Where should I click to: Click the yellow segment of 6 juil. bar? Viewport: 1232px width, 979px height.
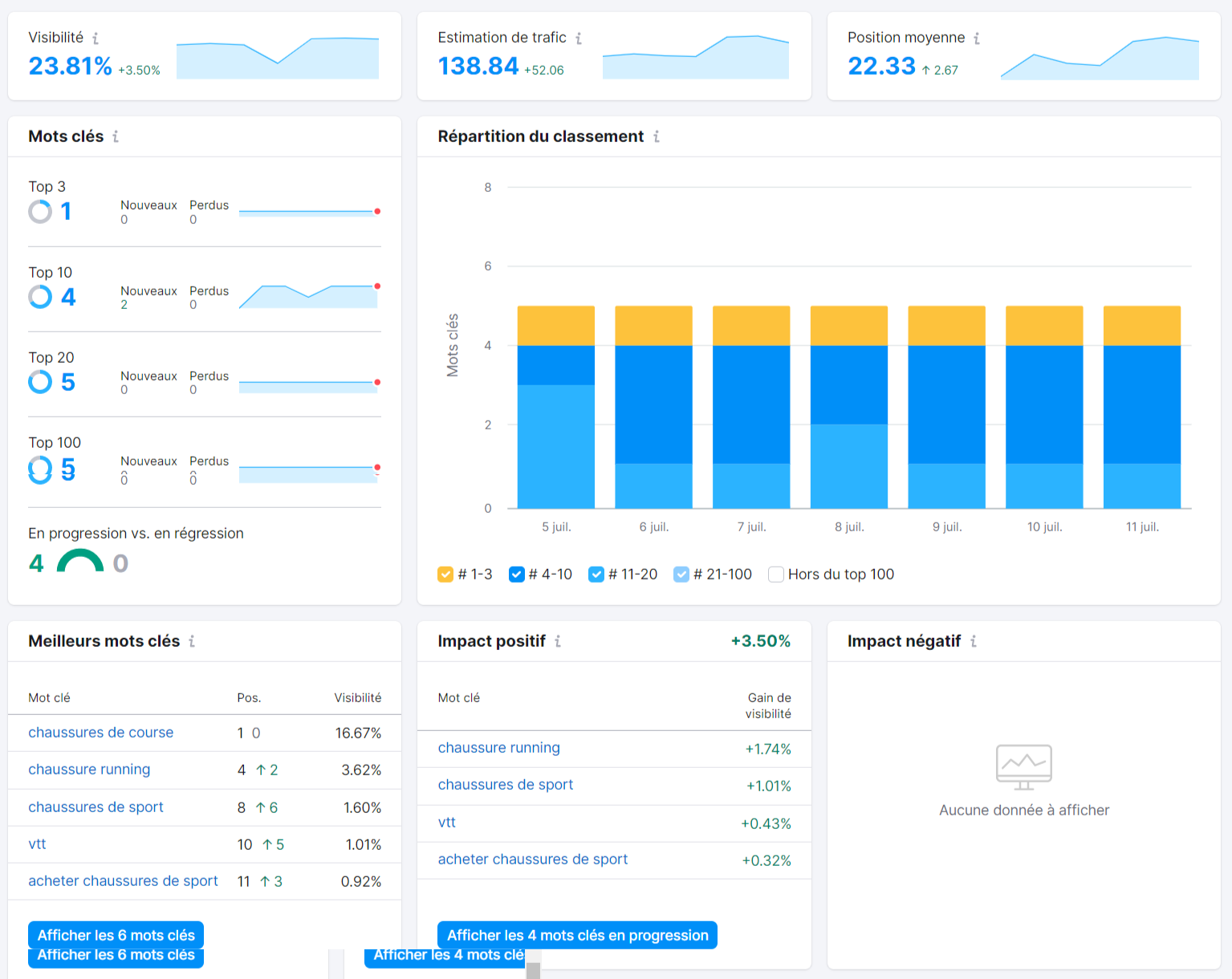(654, 326)
